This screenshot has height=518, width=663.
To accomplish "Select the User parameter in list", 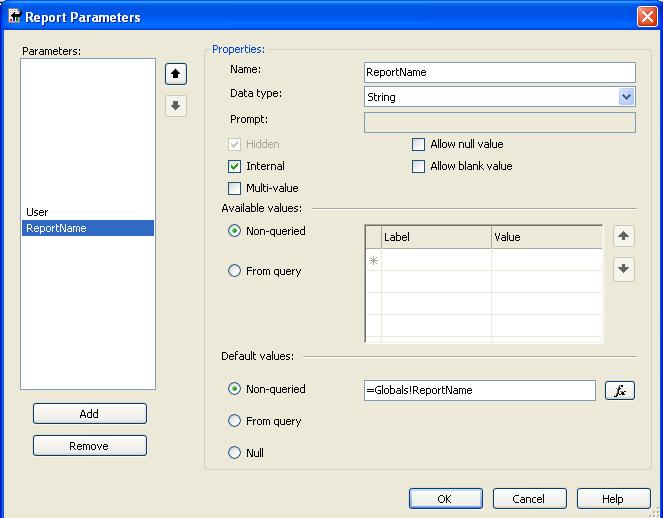I will tap(37, 212).
